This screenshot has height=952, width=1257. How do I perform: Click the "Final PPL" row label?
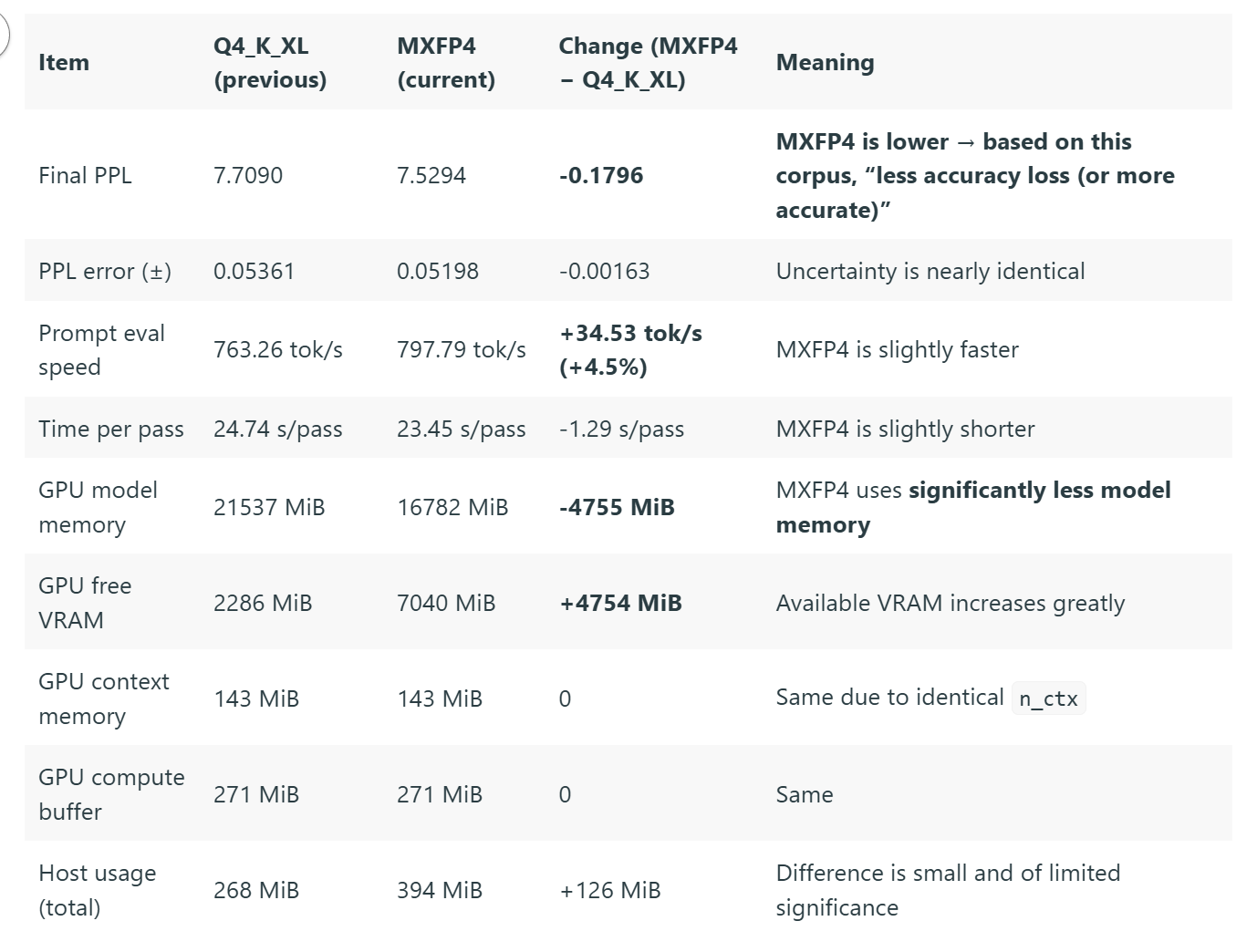tap(85, 175)
